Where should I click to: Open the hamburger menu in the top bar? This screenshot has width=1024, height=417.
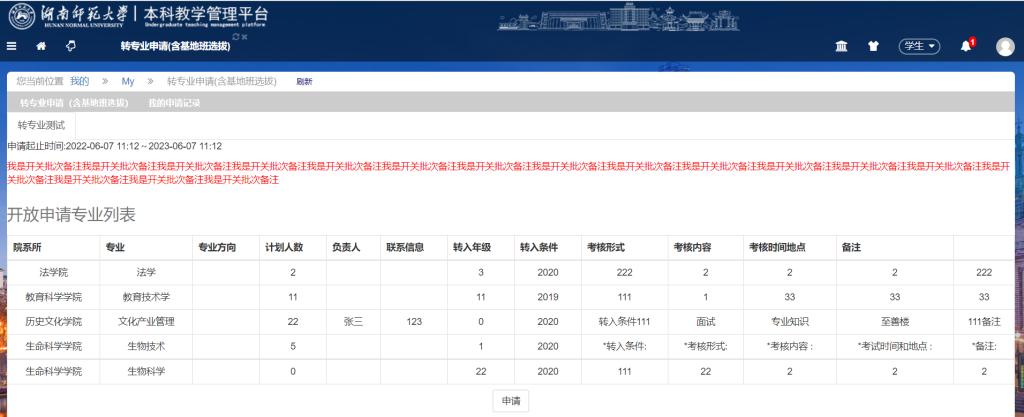[x=12, y=46]
